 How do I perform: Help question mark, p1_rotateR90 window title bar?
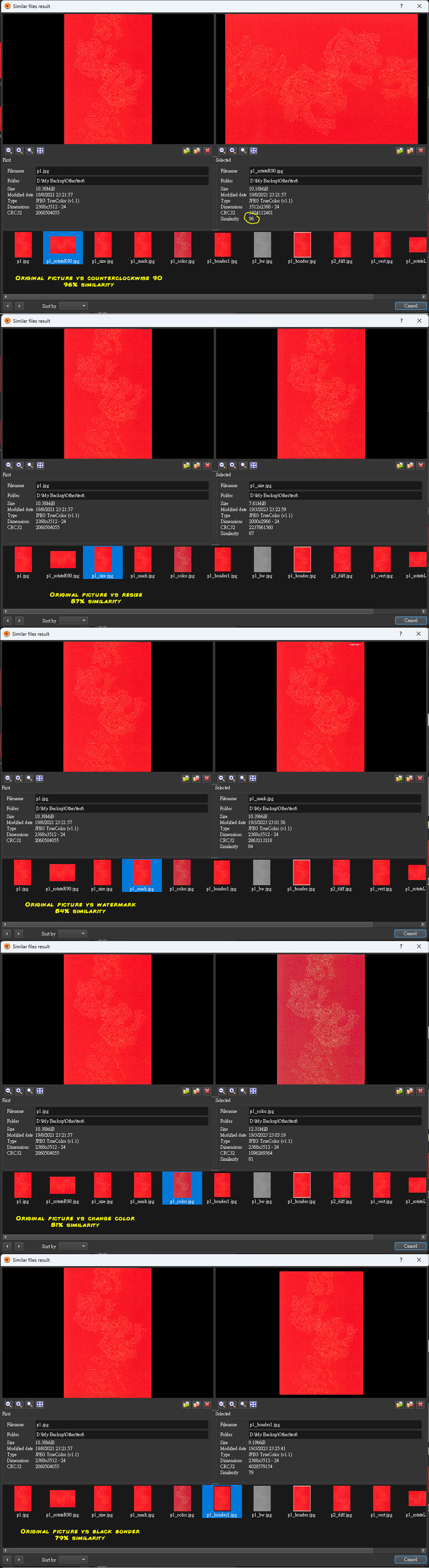pyautogui.click(x=401, y=6)
